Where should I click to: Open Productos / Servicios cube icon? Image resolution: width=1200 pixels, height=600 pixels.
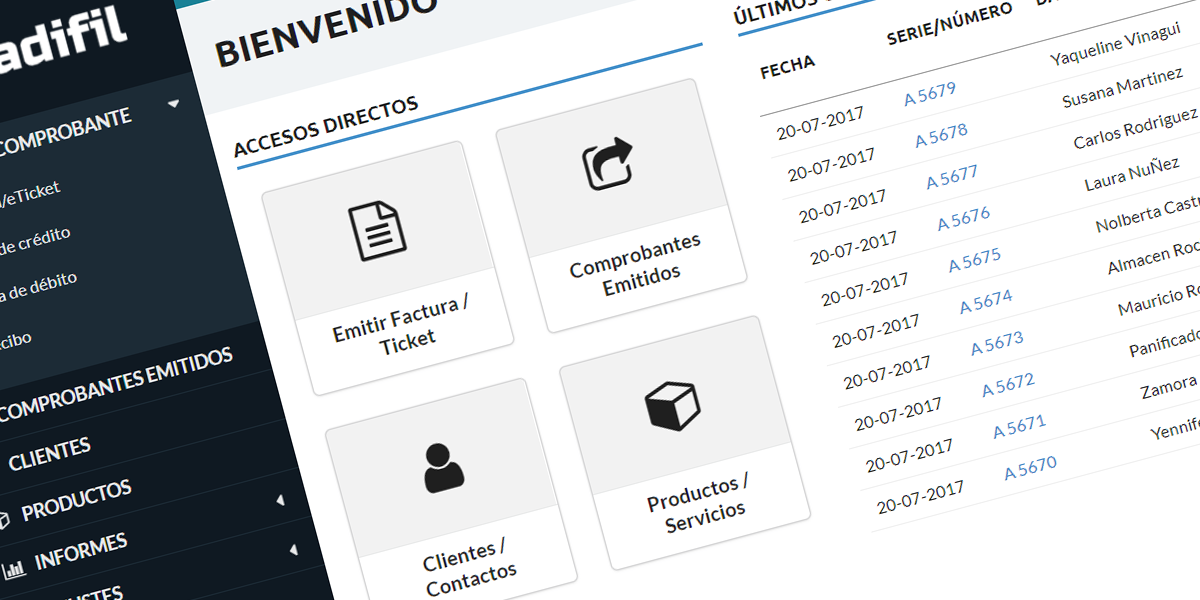point(671,406)
